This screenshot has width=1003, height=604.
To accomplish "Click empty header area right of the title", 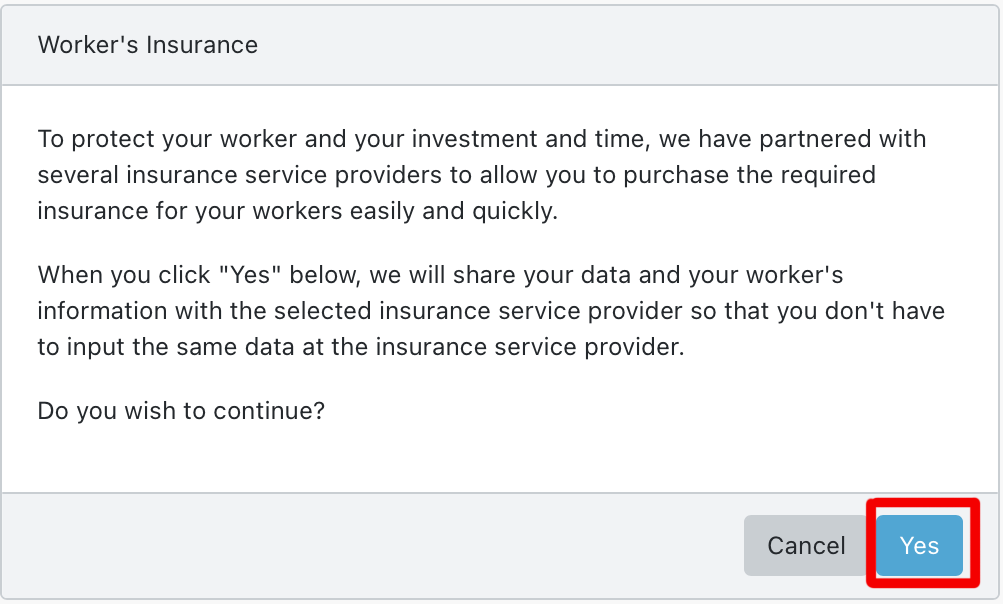I will [620, 45].
